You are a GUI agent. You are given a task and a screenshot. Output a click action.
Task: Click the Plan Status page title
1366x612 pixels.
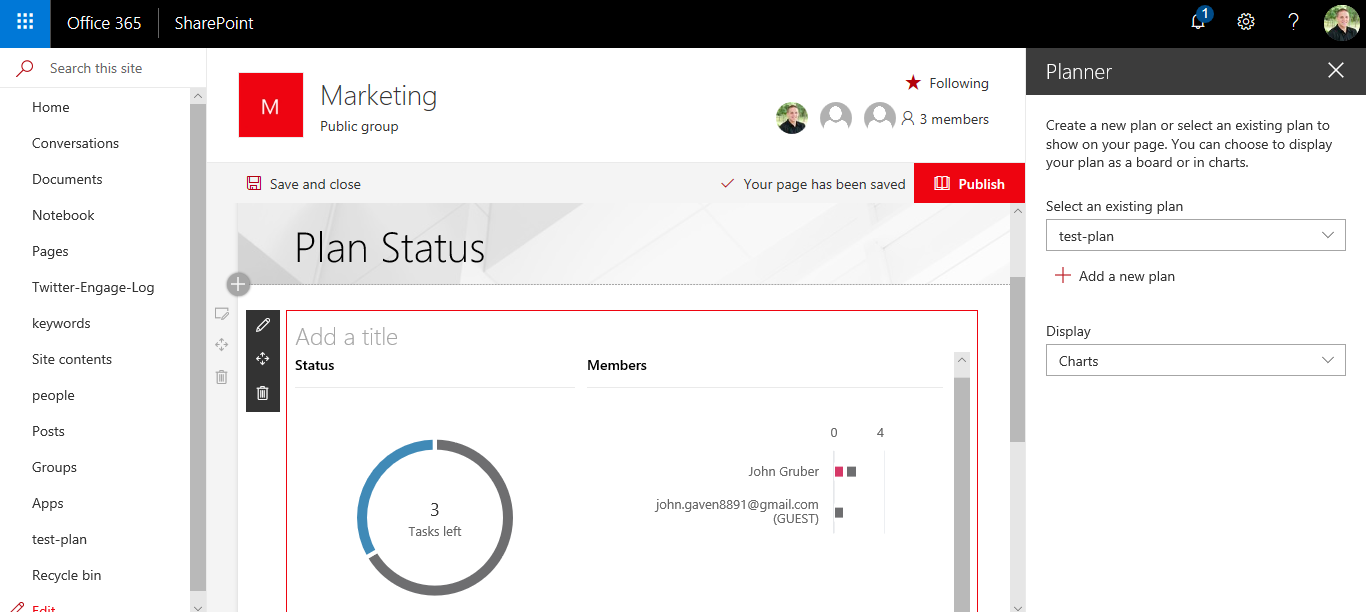[x=390, y=248]
